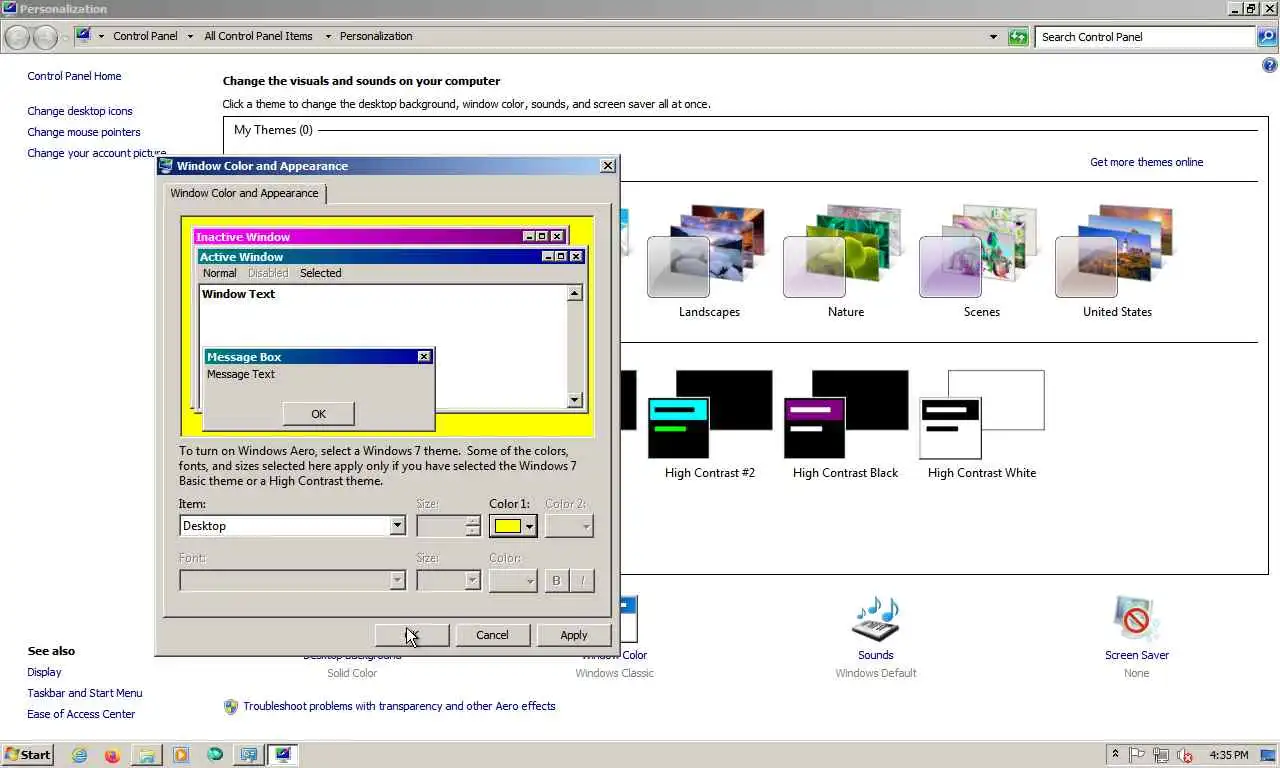Toggle the Italic font button
This screenshot has height=768, width=1280.
[x=582, y=580]
